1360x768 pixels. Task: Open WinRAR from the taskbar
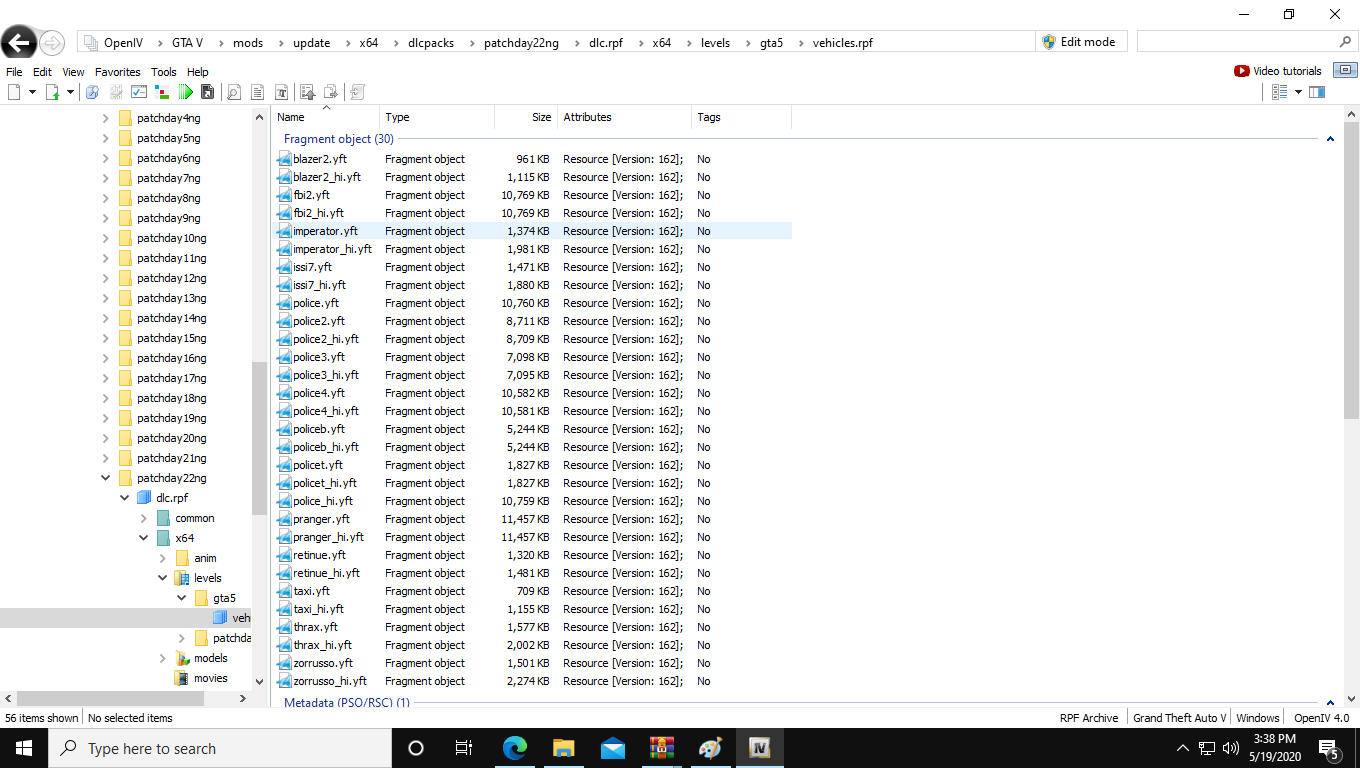(x=661, y=748)
